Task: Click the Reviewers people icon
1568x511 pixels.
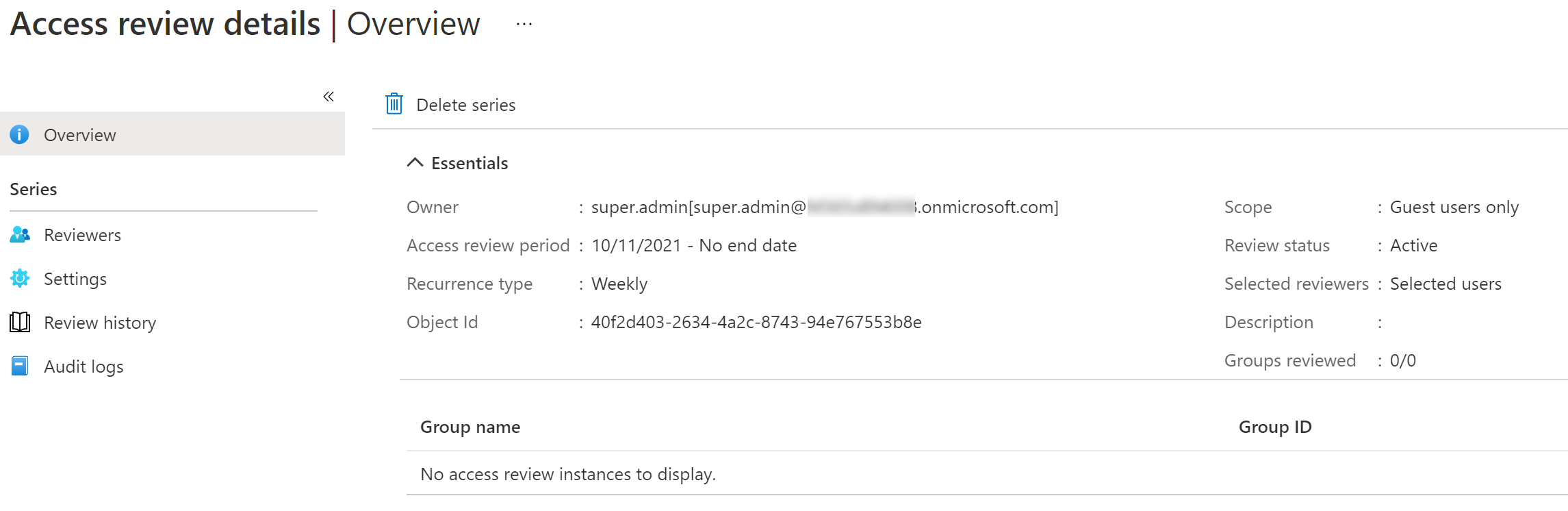Action: (20, 235)
